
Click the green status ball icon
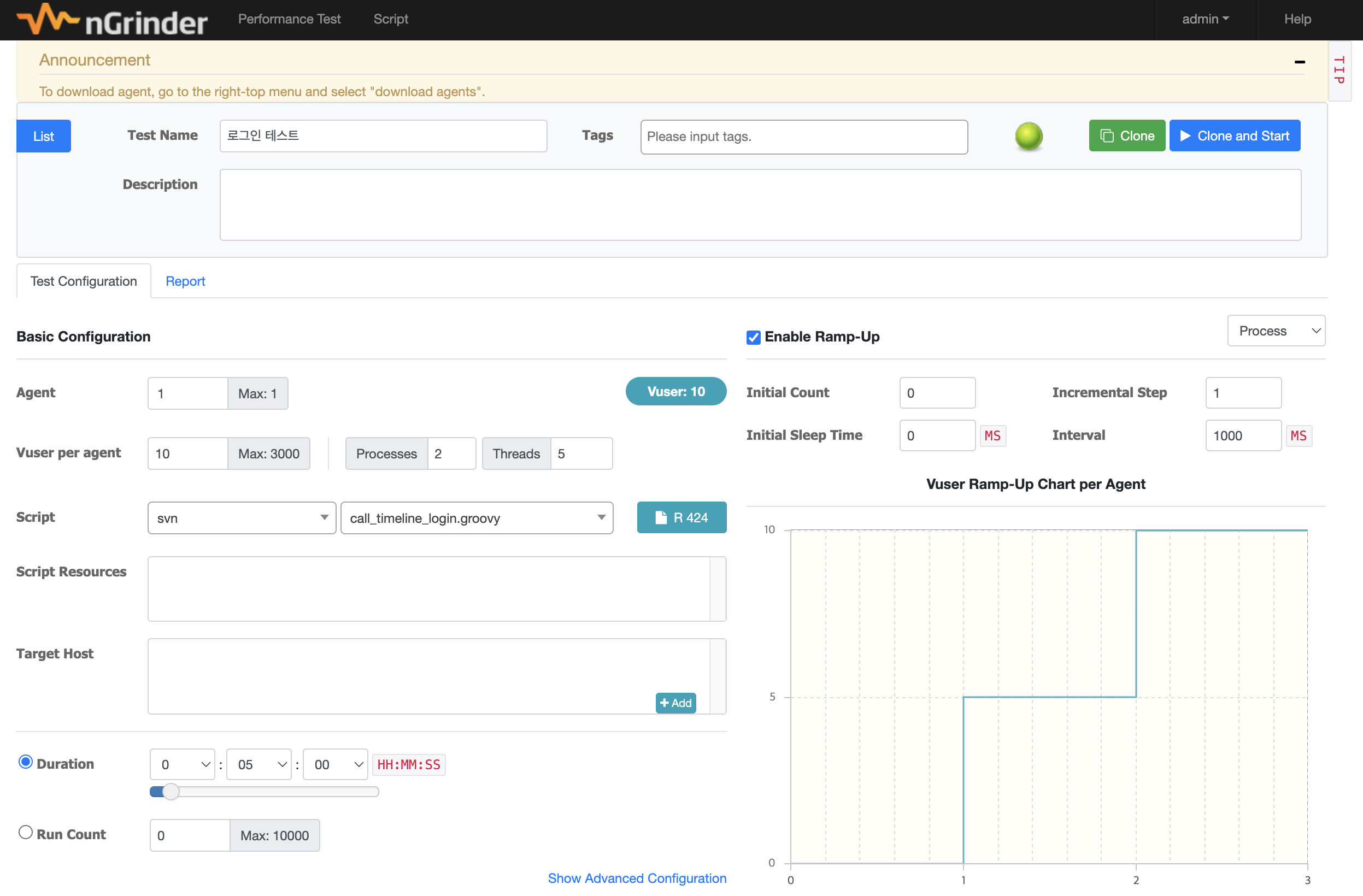(1028, 136)
